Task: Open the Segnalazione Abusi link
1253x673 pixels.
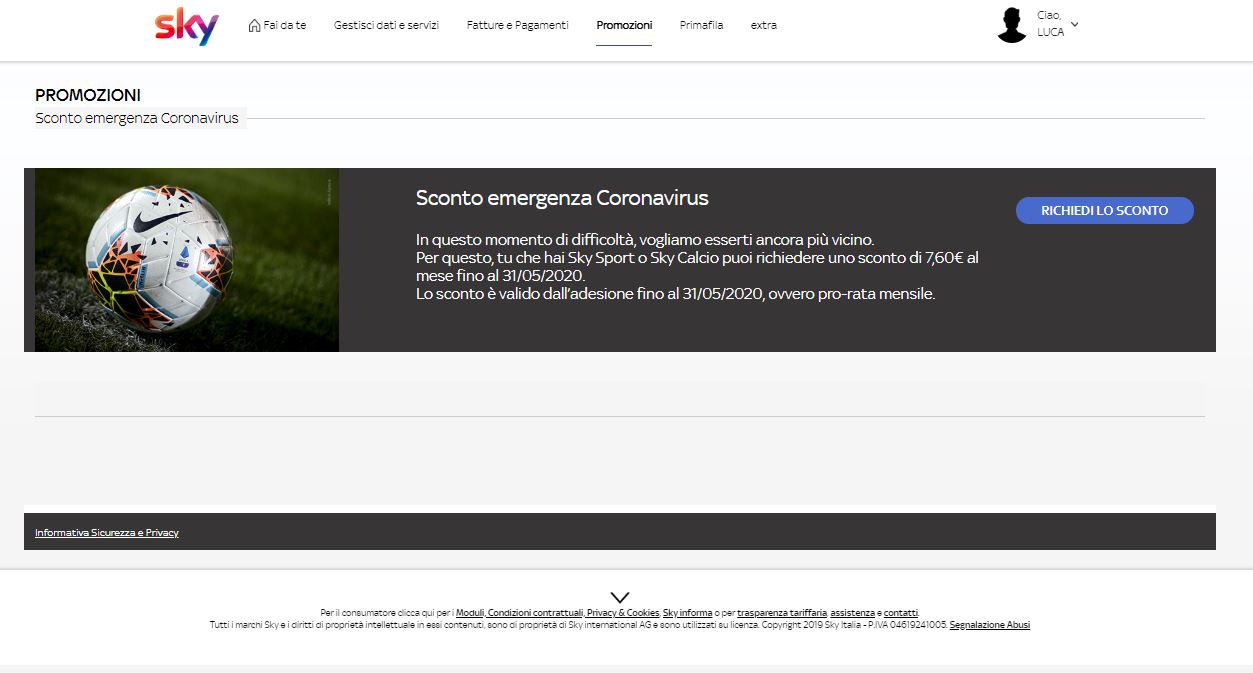Action: pos(989,625)
